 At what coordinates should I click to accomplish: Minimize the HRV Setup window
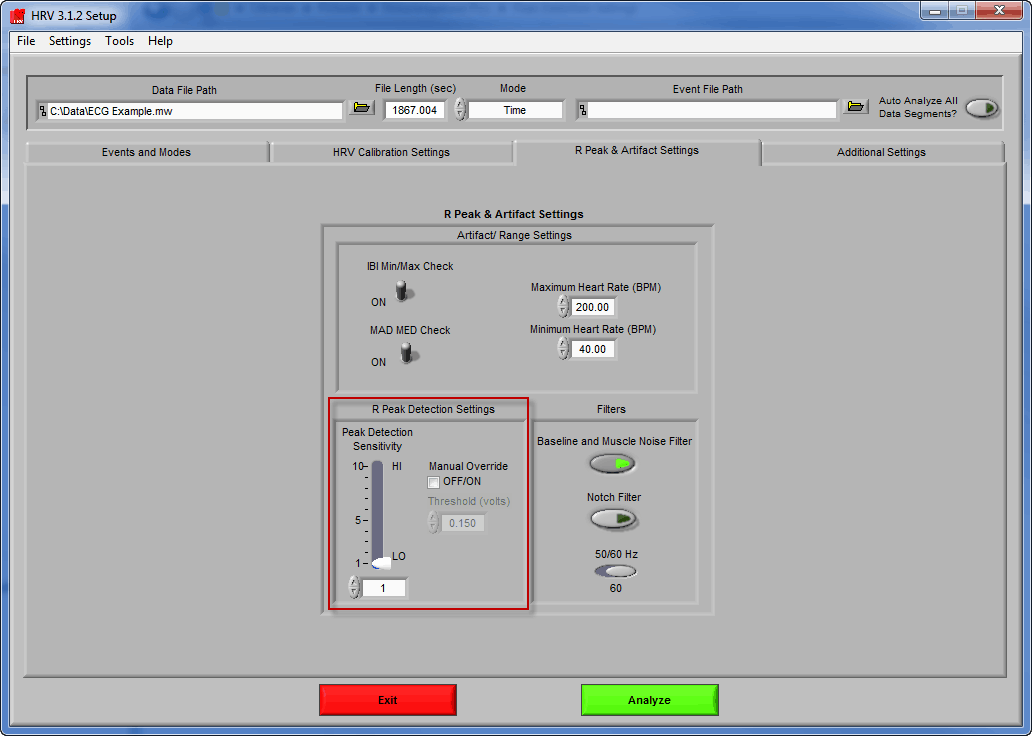point(935,11)
